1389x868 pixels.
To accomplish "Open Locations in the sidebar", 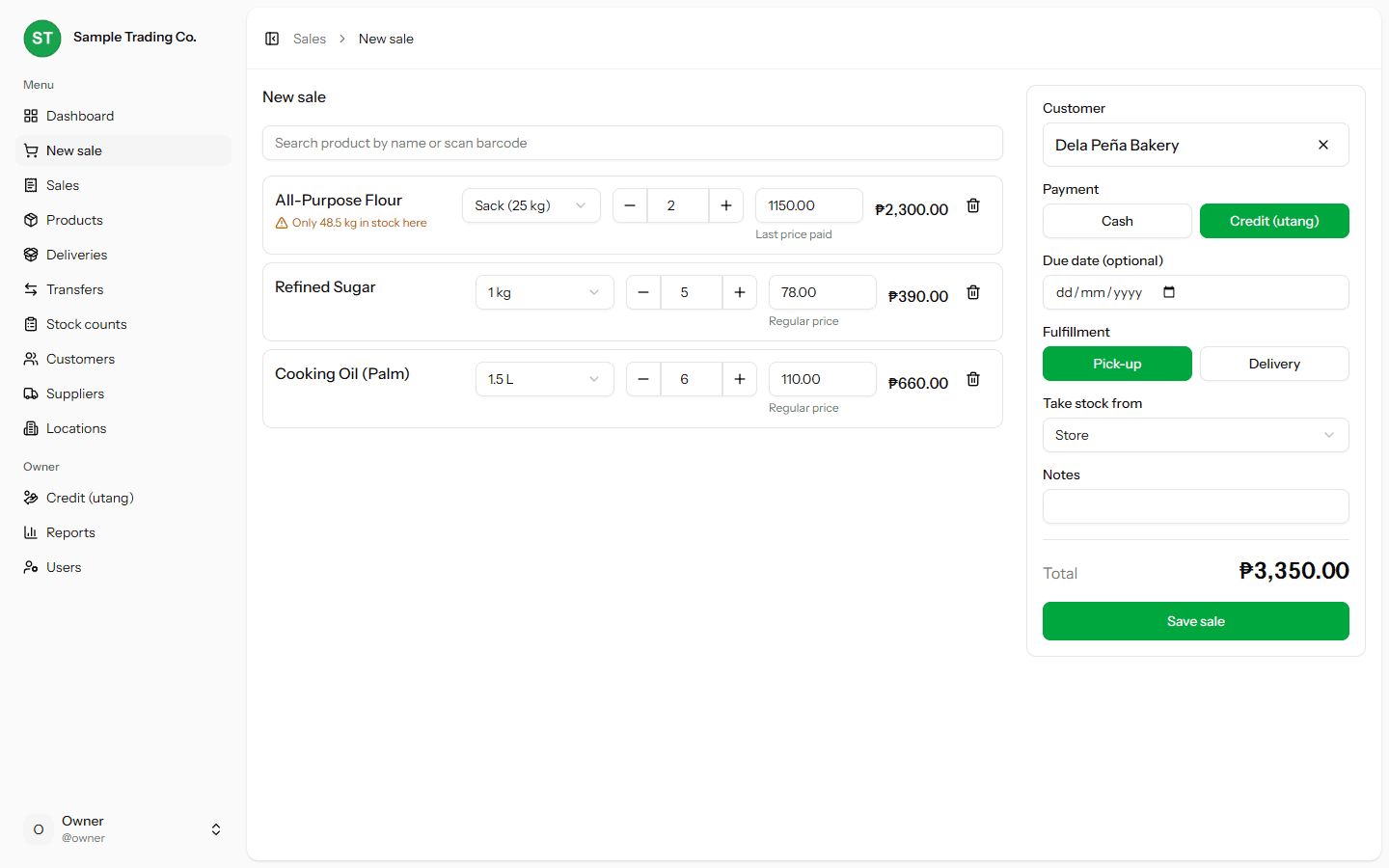I will [x=123, y=428].
